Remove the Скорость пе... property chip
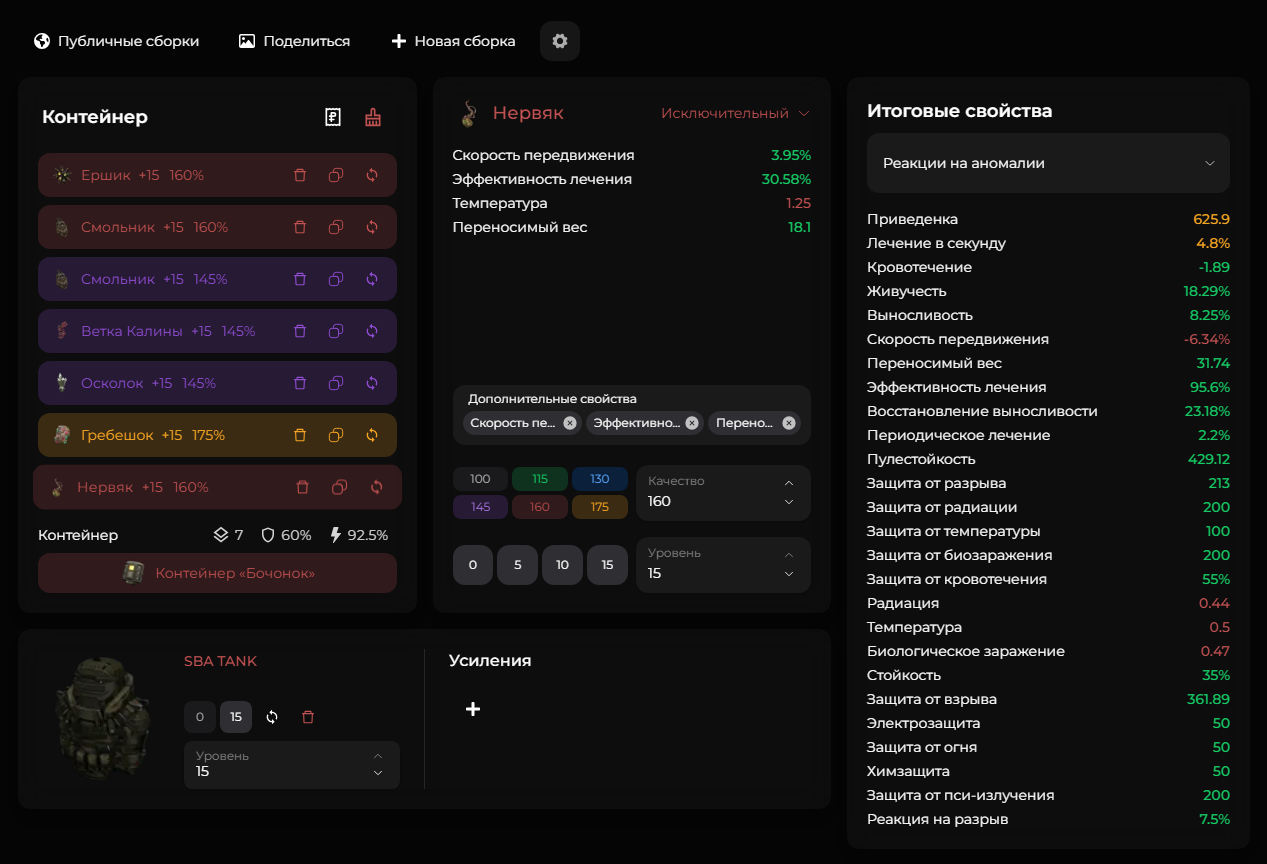This screenshot has width=1267, height=864. point(570,423)
